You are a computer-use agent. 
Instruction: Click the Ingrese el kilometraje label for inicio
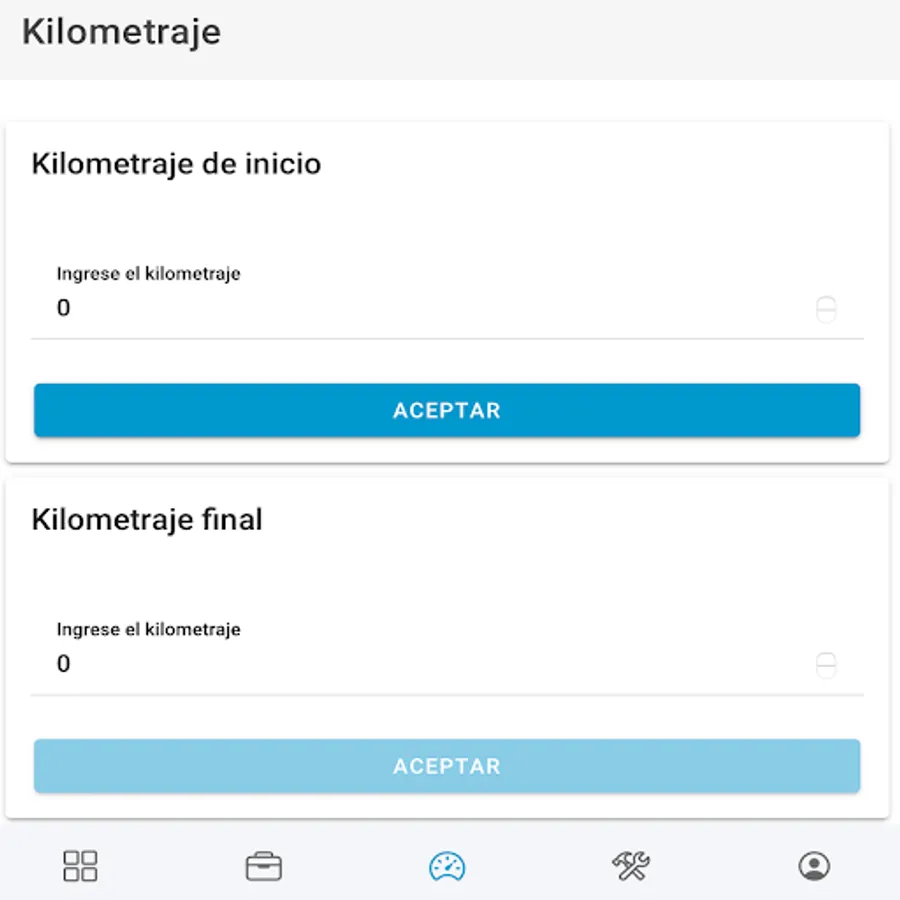[148, 273]
